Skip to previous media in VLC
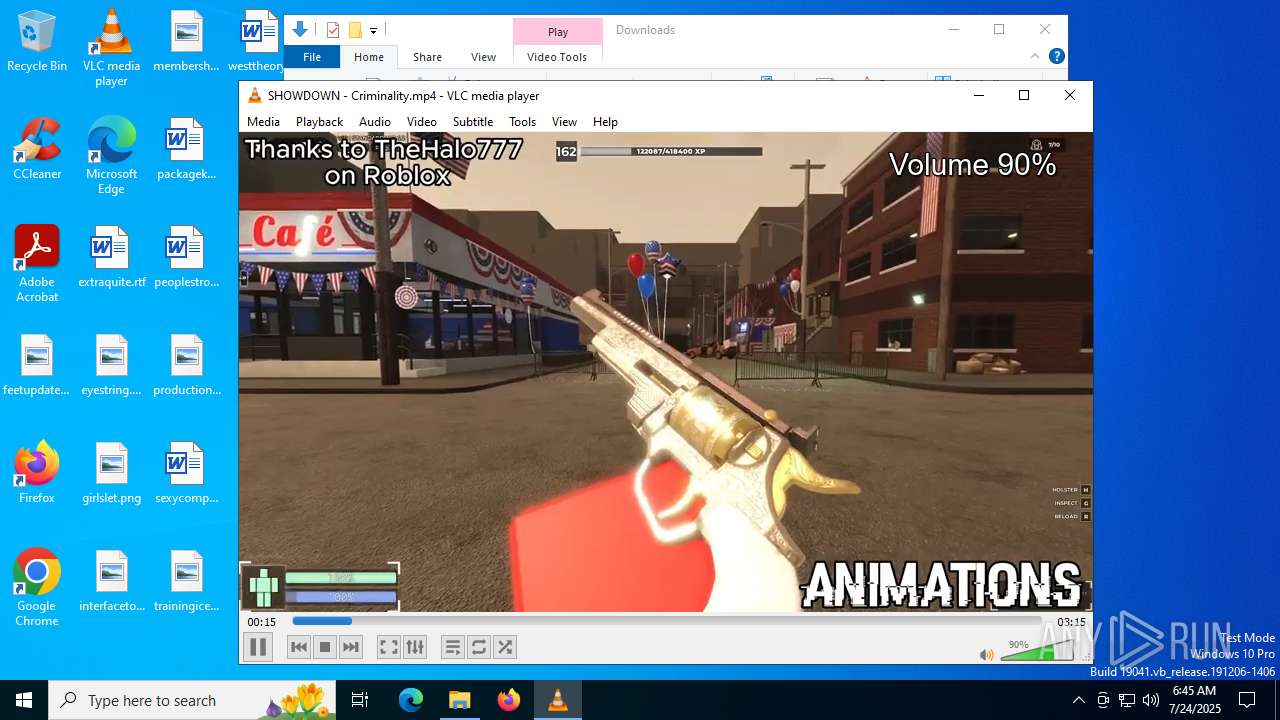This screenshot has height=720, width=1280. tap(299, 647)
